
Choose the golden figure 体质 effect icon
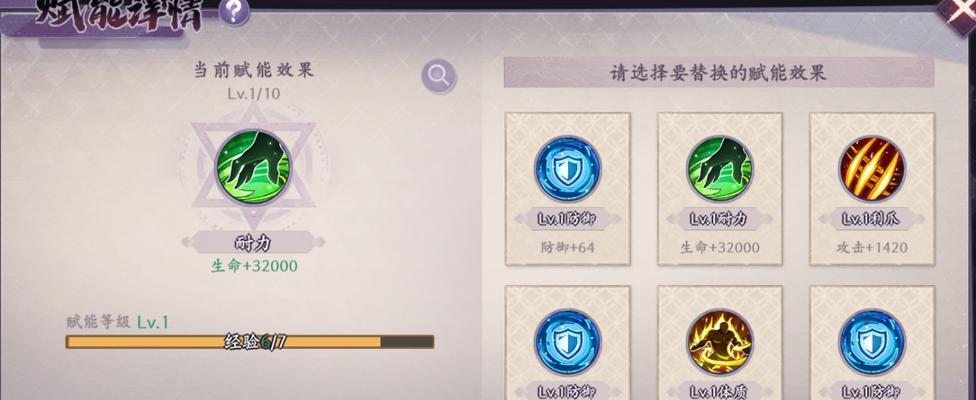point(720,342)
